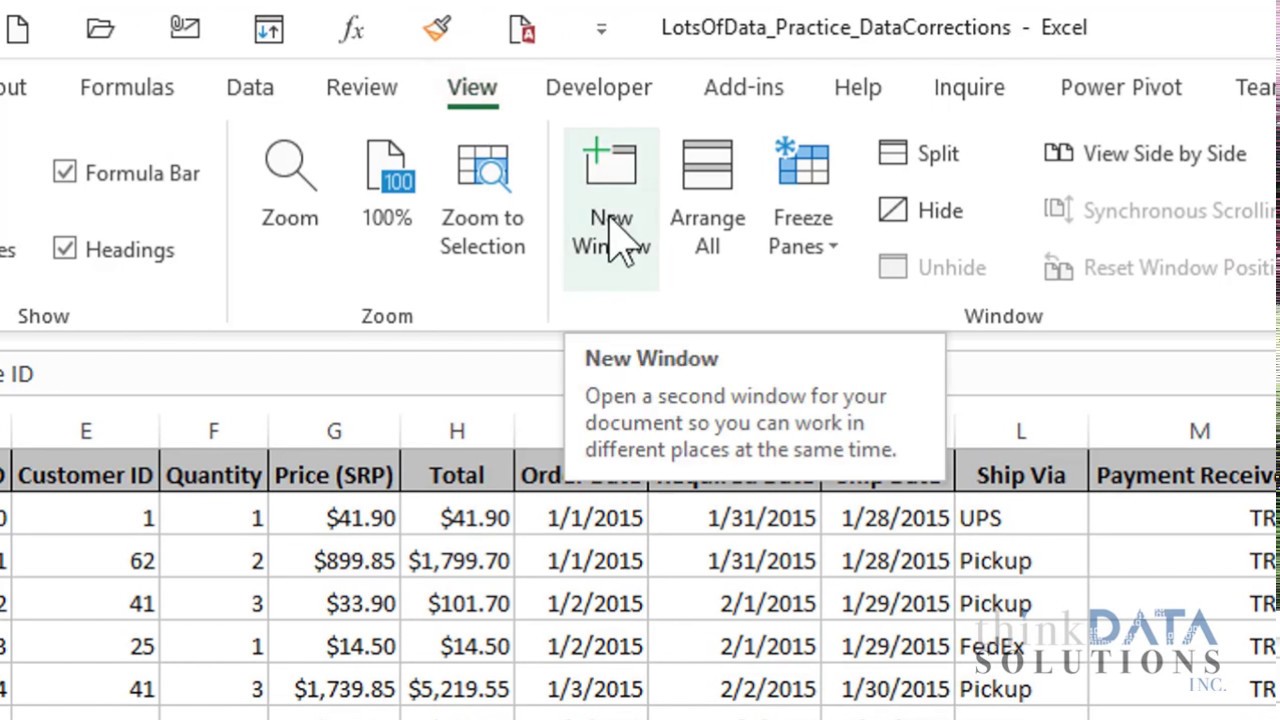Switch to the Inquire tab

coord(969,87)
